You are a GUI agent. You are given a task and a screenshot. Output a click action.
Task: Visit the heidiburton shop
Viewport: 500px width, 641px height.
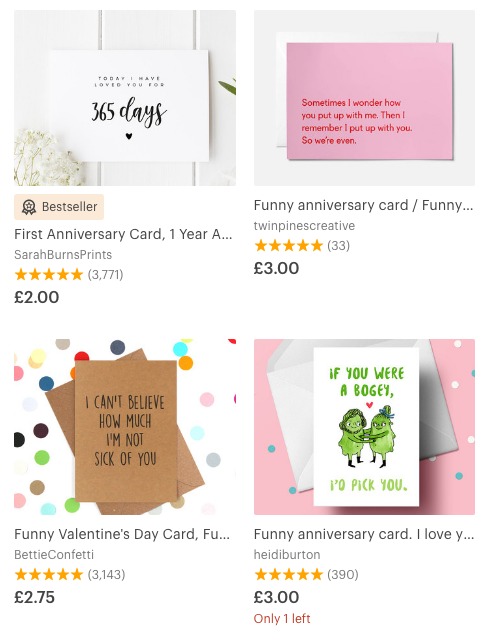(x=287, y=555)
